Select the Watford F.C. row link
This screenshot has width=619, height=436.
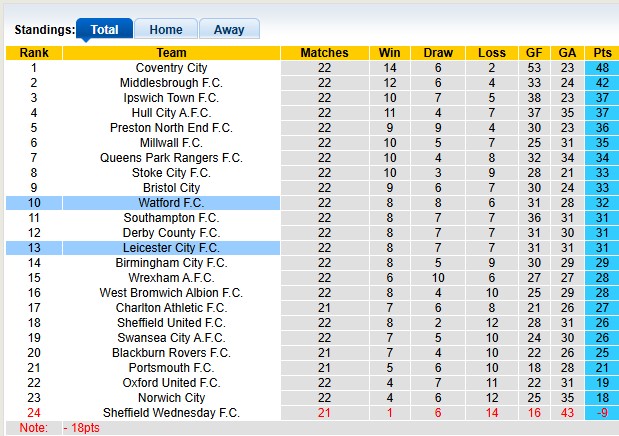[x=171, y=203]
